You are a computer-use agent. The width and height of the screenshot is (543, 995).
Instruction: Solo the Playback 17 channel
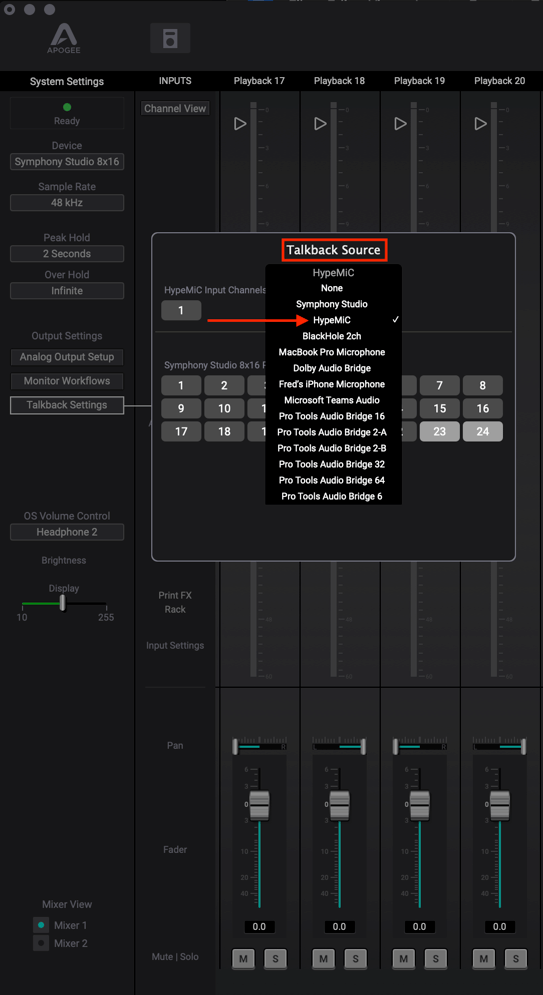[x=275, y=958]
